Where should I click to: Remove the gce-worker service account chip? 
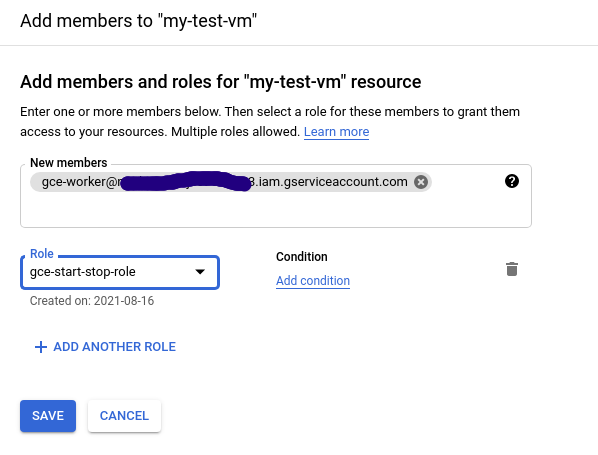pyautogui.click(x=421, y=182)
